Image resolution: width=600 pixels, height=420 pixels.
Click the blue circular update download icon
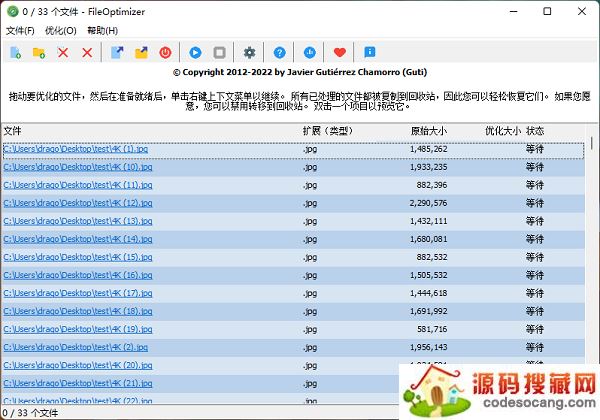[x=310, y=52]
